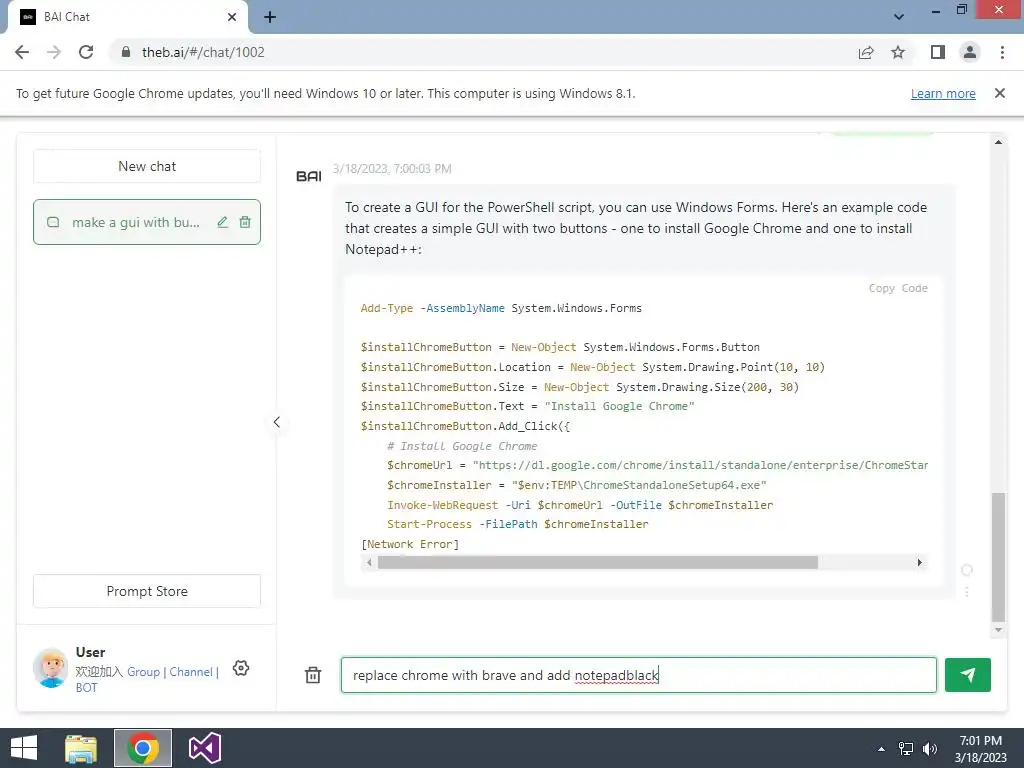Viewport: 1024px width, 768px height.
Task: Click the 'User' name label
Action: tap(90, 652)
